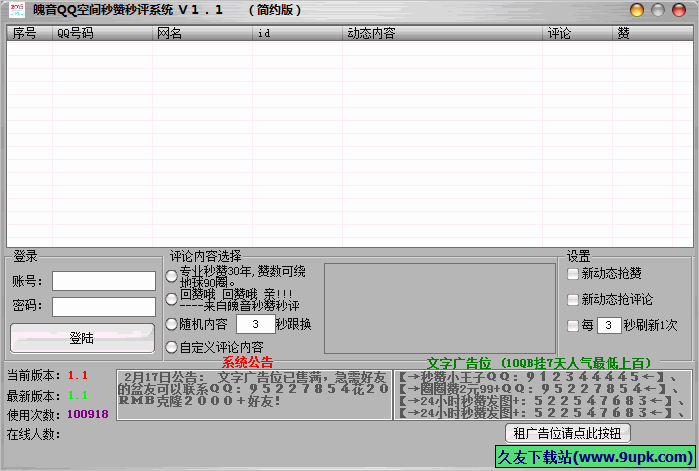
Task: Minimize window with the orange round button
Action: (637, 10)
